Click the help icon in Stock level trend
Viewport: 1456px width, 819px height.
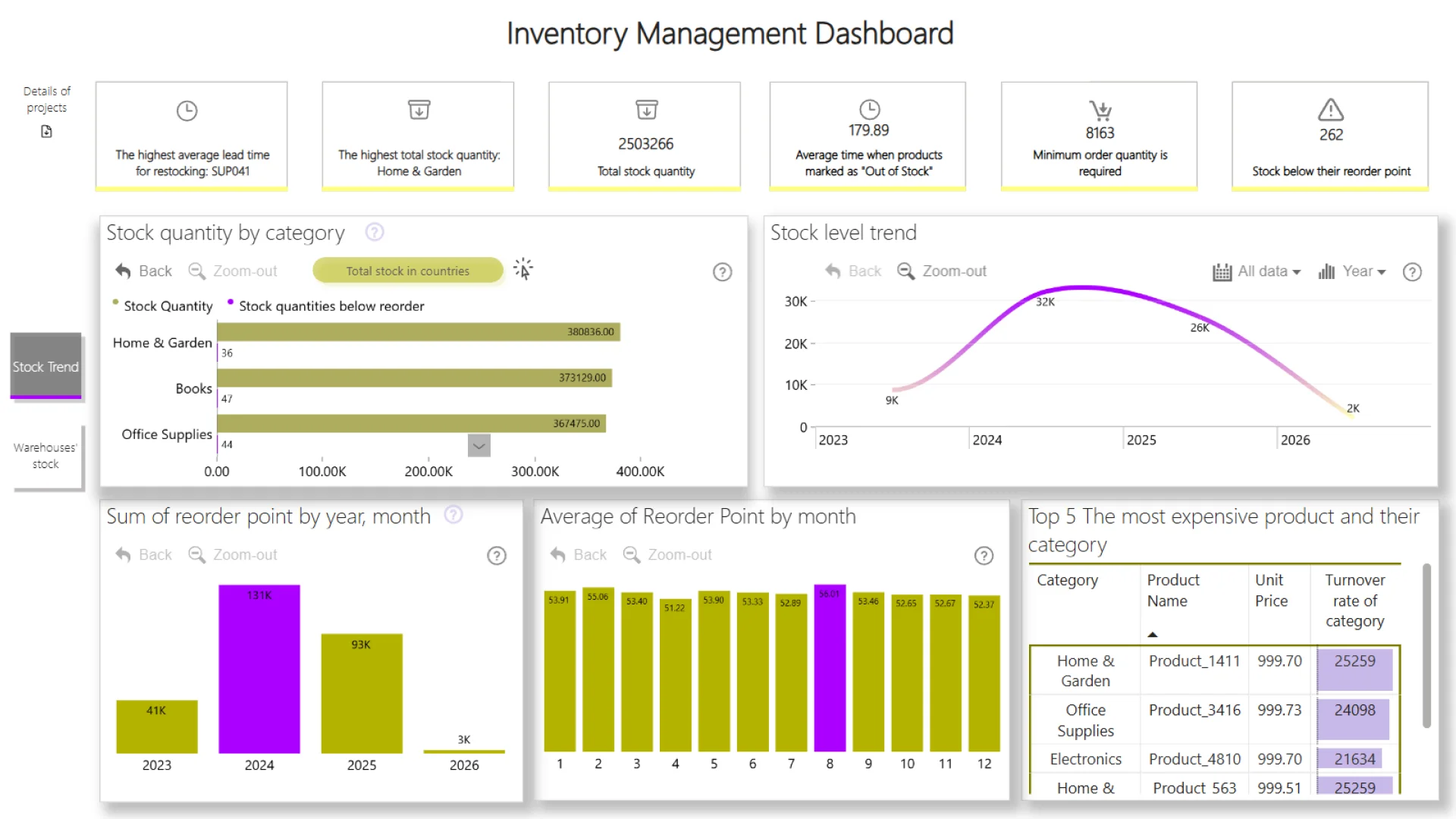1411,272
